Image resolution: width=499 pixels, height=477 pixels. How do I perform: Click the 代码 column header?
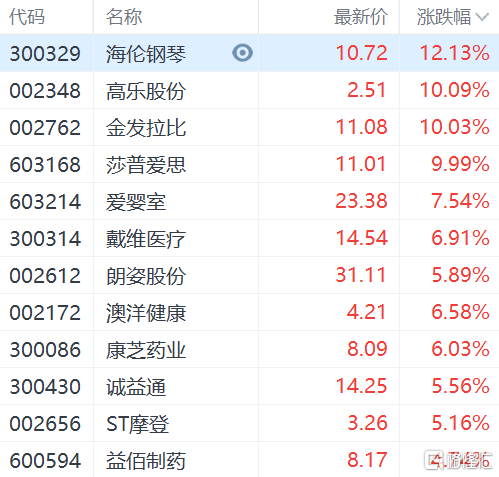27,17
